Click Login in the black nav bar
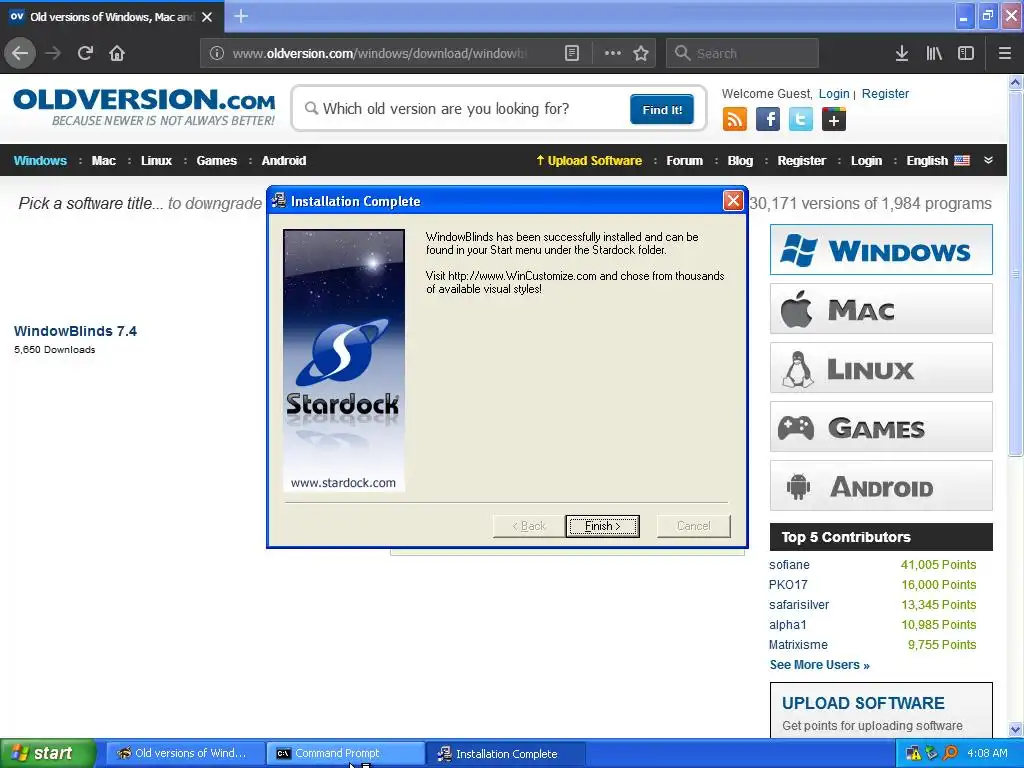 [866, 161]
